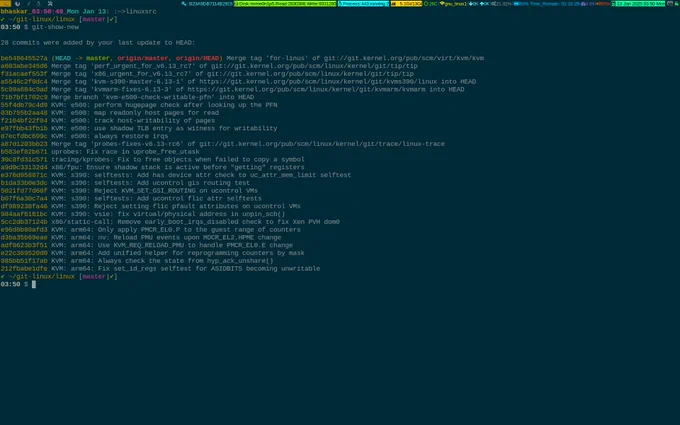This screenshot has height=425, width=680.
Task: Click commit hash be548645527a
Action: pos(24,58)
